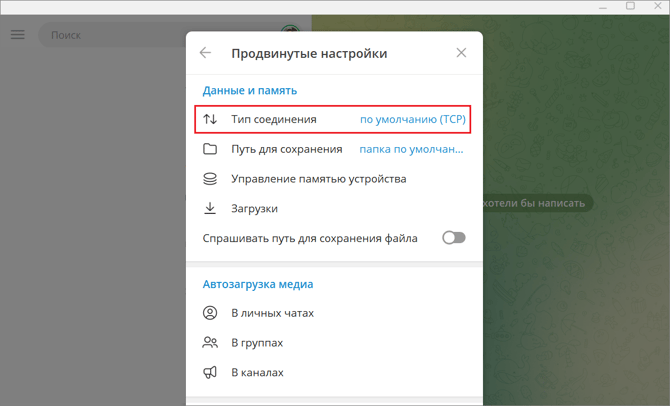This screenshot has height=406, width=670.
Task: Click the folder icon for save path
Action: pyautogui.click(x=210, y=149)
